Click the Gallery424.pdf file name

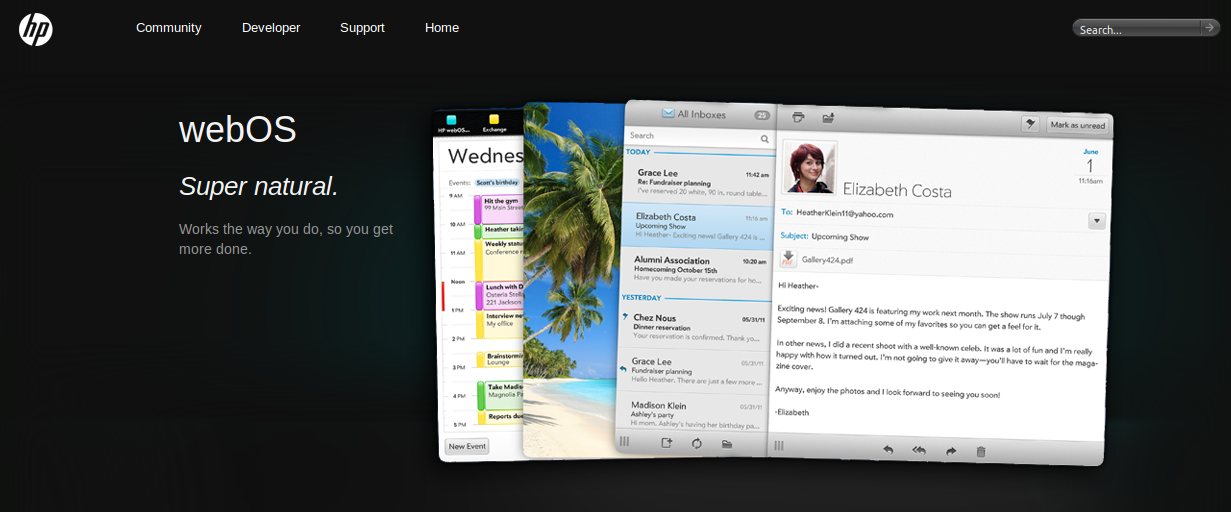click(827, 260)
